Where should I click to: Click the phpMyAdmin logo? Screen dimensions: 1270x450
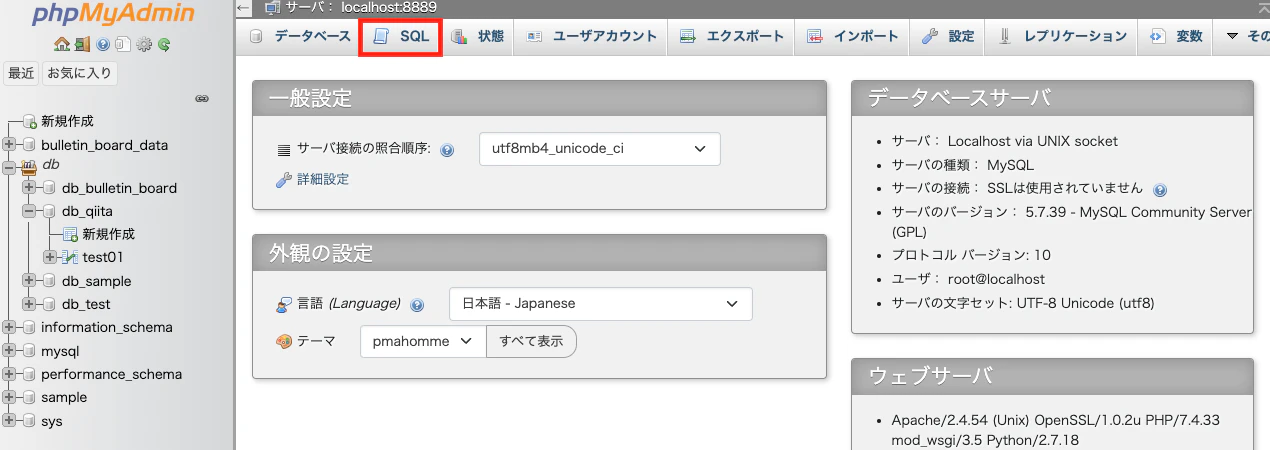click(113, 14)
